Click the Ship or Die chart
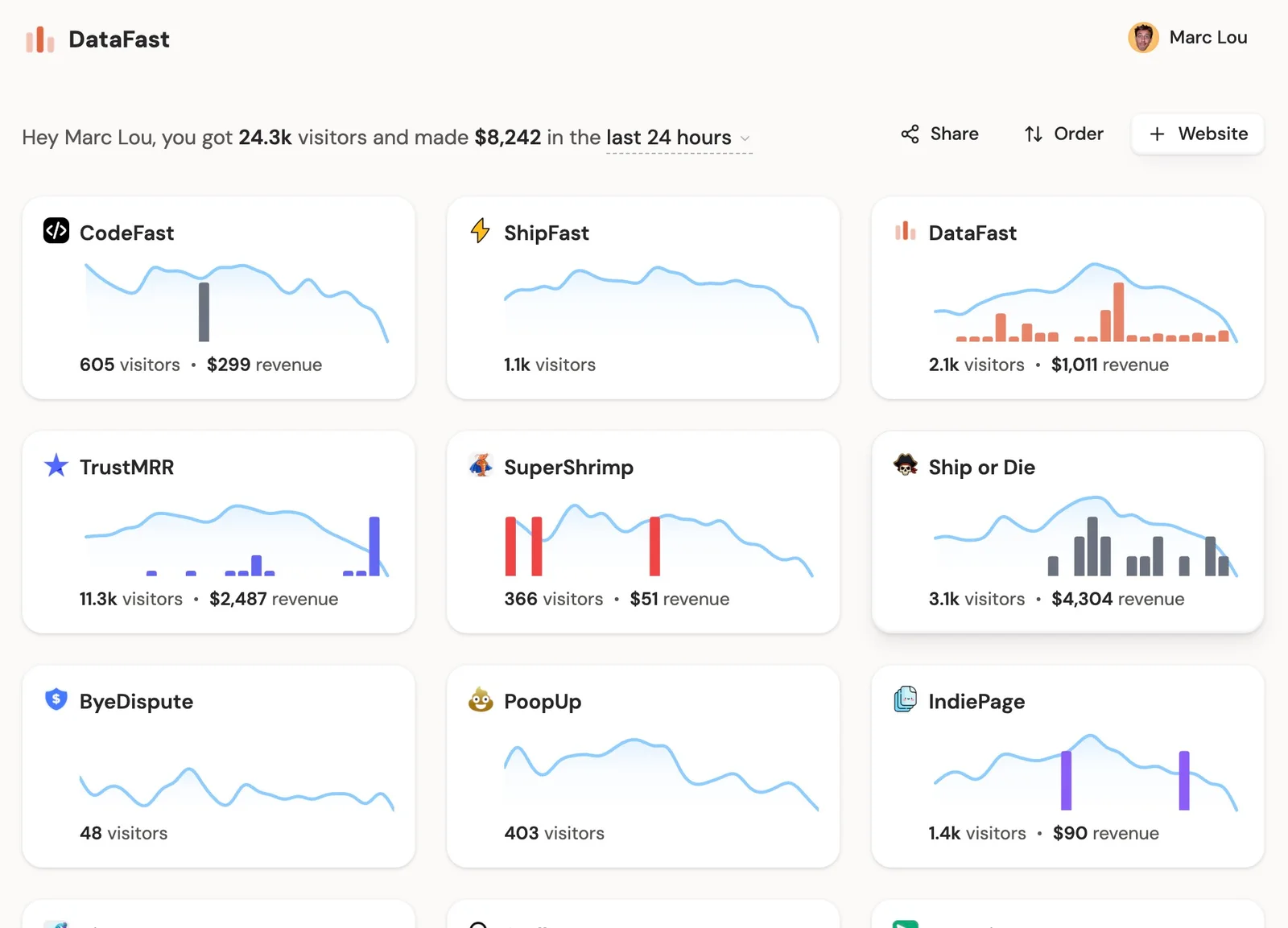This screenshot has height=928, width=1288. pyautogui.click(x=1085, y=536)
